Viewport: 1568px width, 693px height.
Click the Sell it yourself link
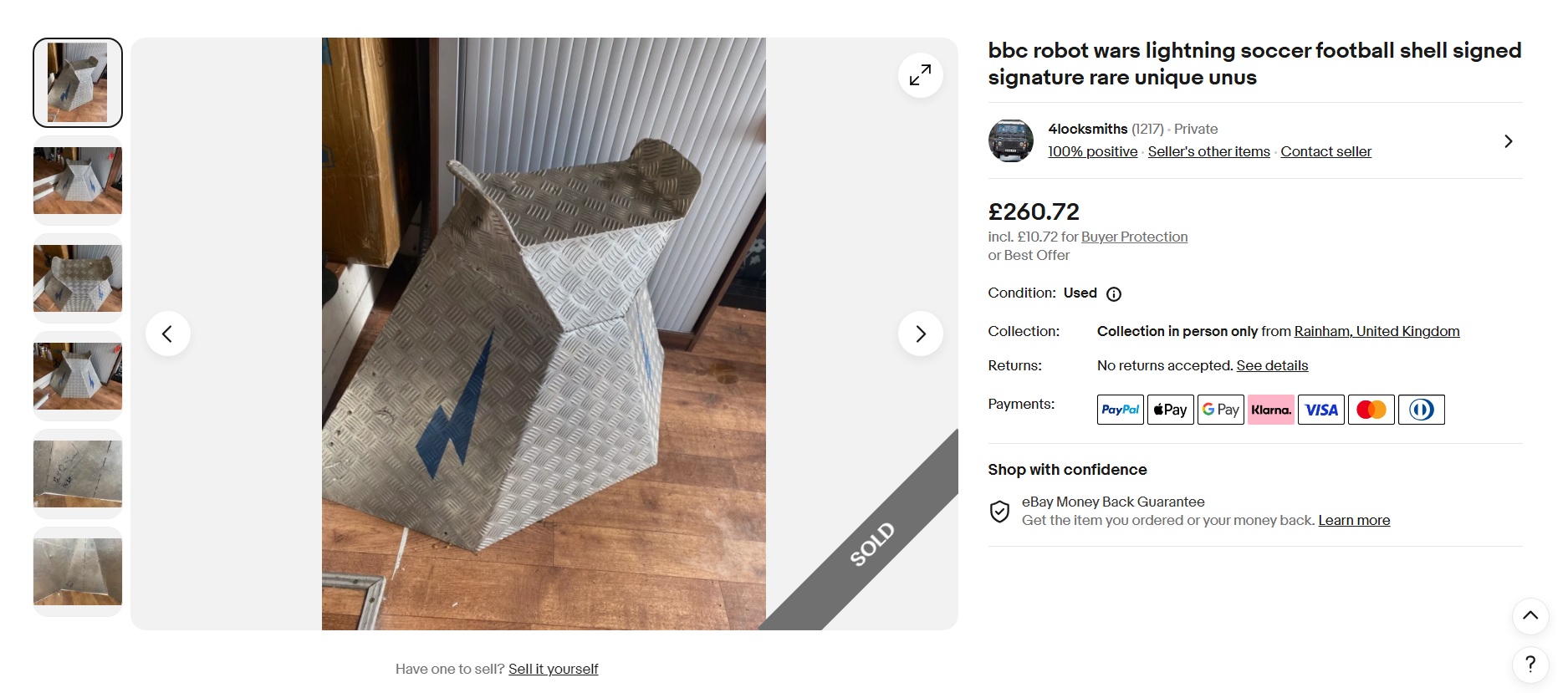point(553,669)
